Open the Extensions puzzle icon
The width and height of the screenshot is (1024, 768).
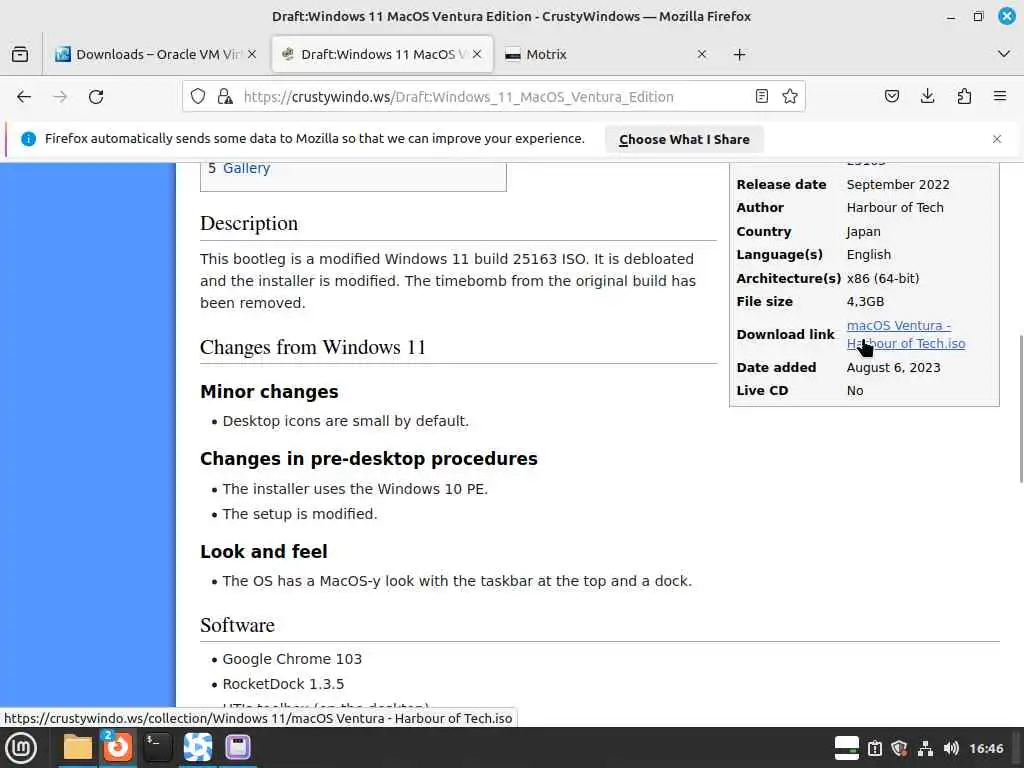pyautogui.click(x=964, y=97)
